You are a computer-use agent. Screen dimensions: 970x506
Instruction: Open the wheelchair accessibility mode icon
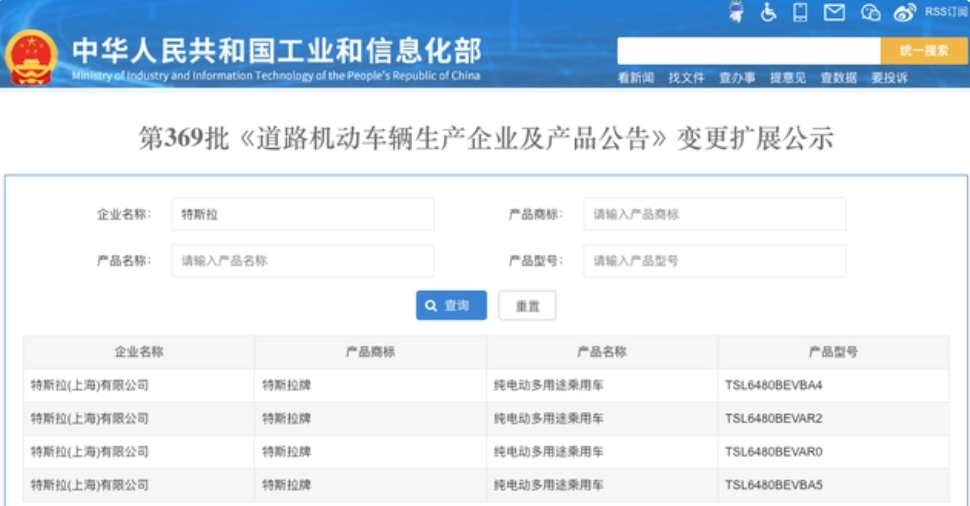(768, 12)
